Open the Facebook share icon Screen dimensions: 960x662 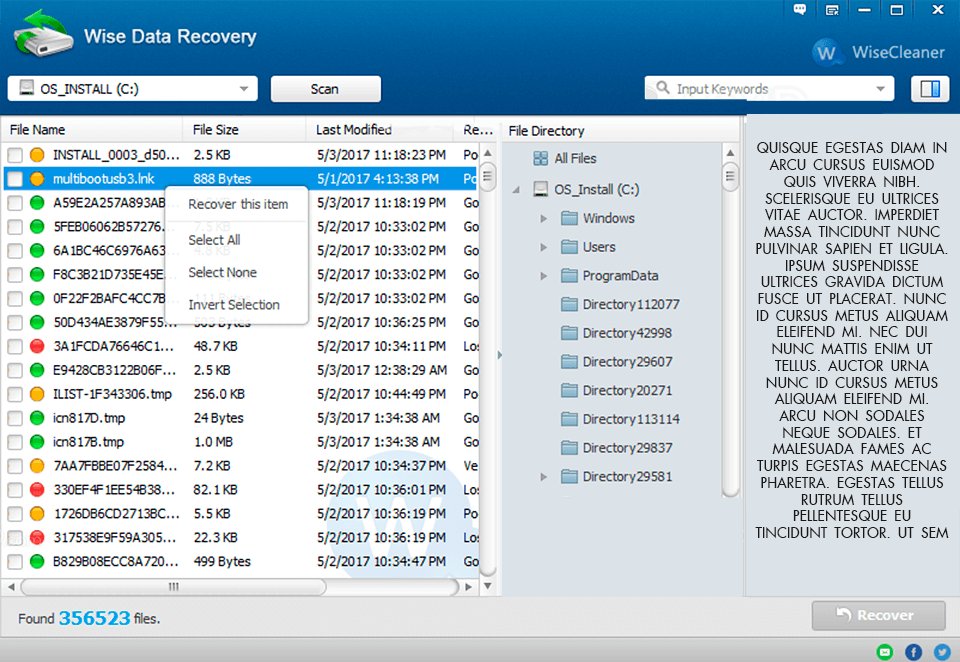(x=912, y=651)
